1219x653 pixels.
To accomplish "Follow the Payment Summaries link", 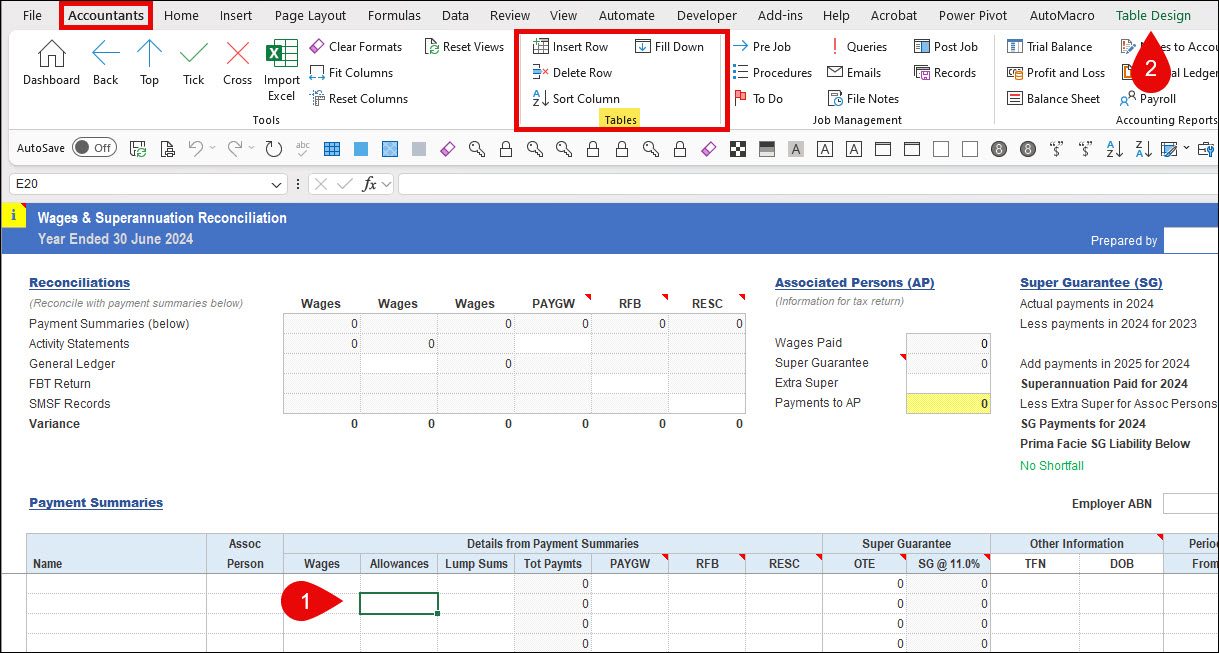I will tap(96, 503).
